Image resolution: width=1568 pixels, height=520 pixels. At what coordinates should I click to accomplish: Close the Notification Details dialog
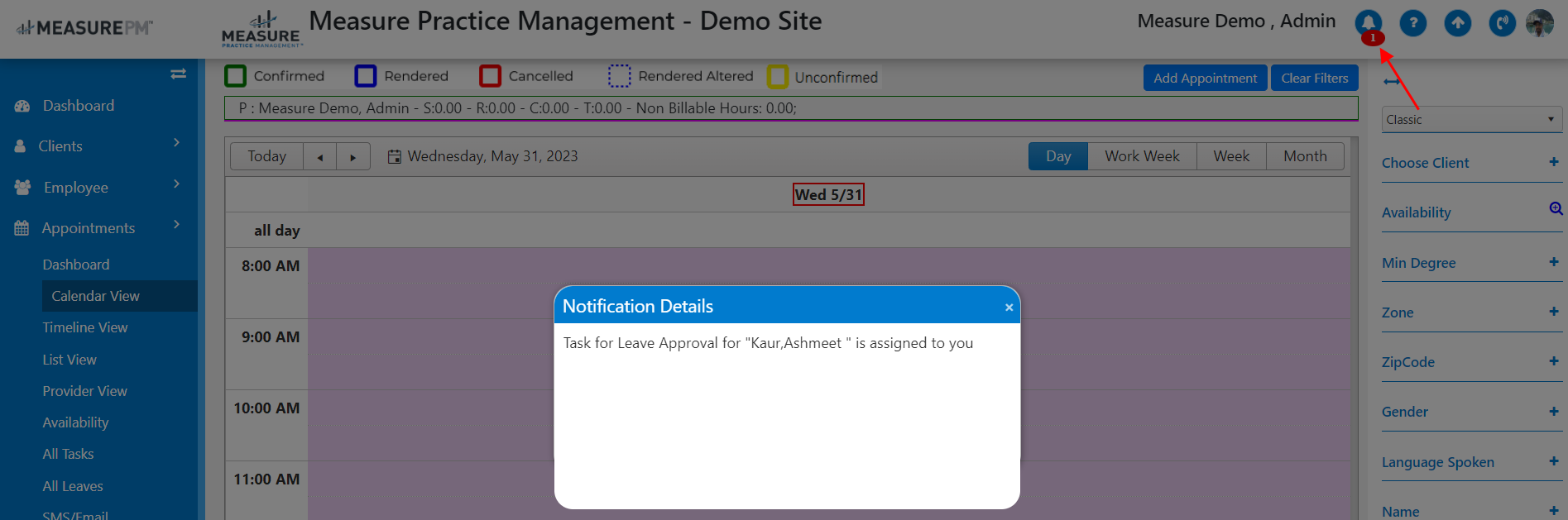coord(1009,308)
